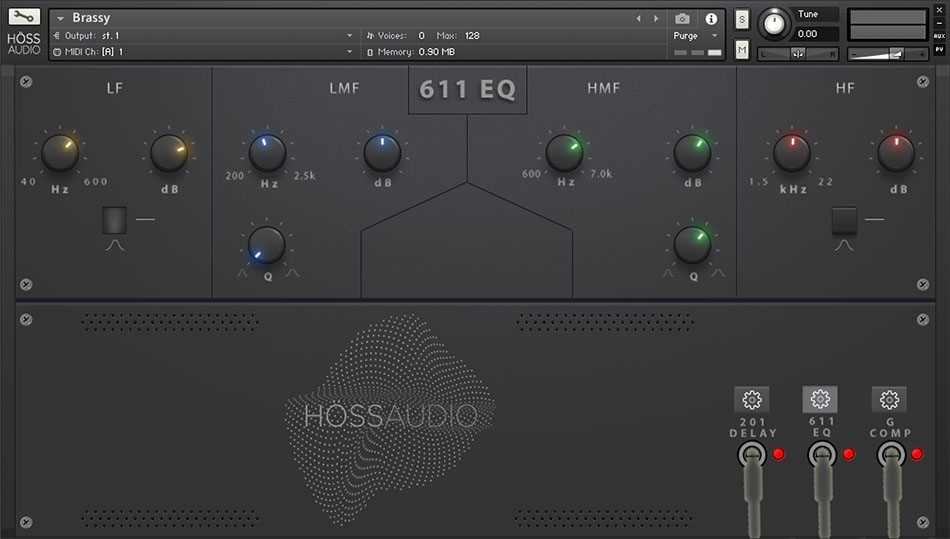
Task: Click the 611 EQ cable jack
Action: click(x=822, y=454)
